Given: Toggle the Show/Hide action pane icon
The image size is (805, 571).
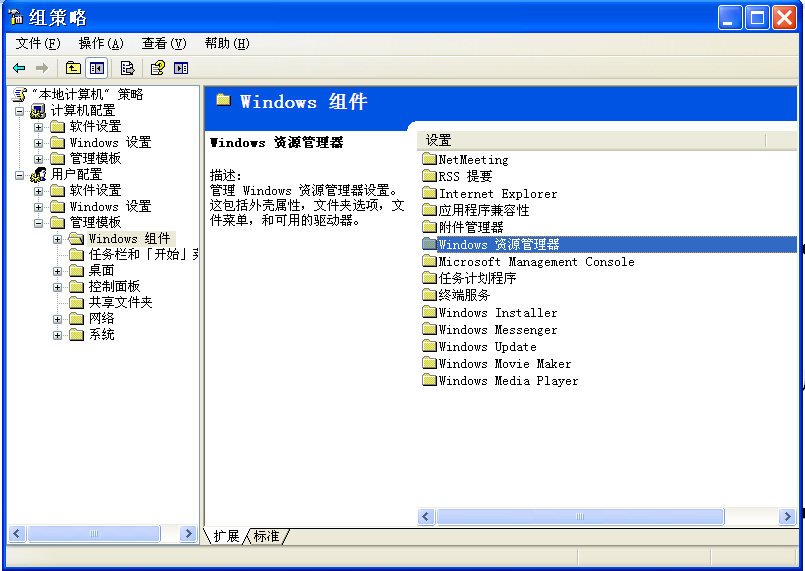Looking at the screenshot, I should [x=181, y=68].
